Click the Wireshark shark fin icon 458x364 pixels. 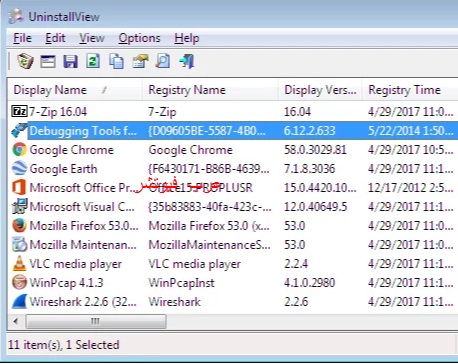click(19, 301)
